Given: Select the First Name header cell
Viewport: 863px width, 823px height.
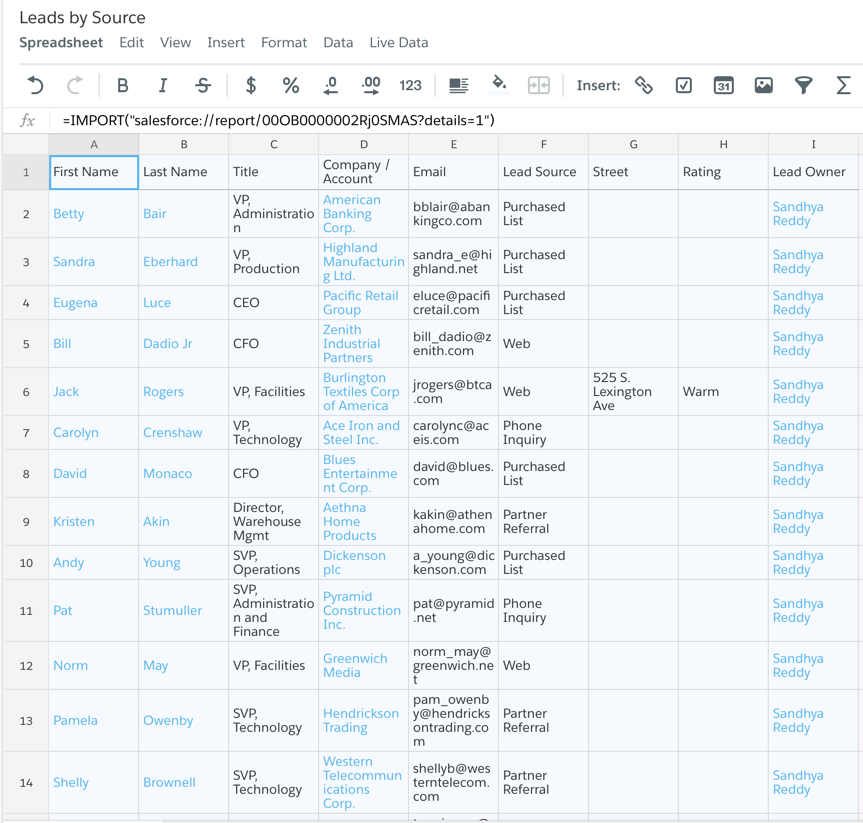Looking at the screenshot, I should click(94, 172).
